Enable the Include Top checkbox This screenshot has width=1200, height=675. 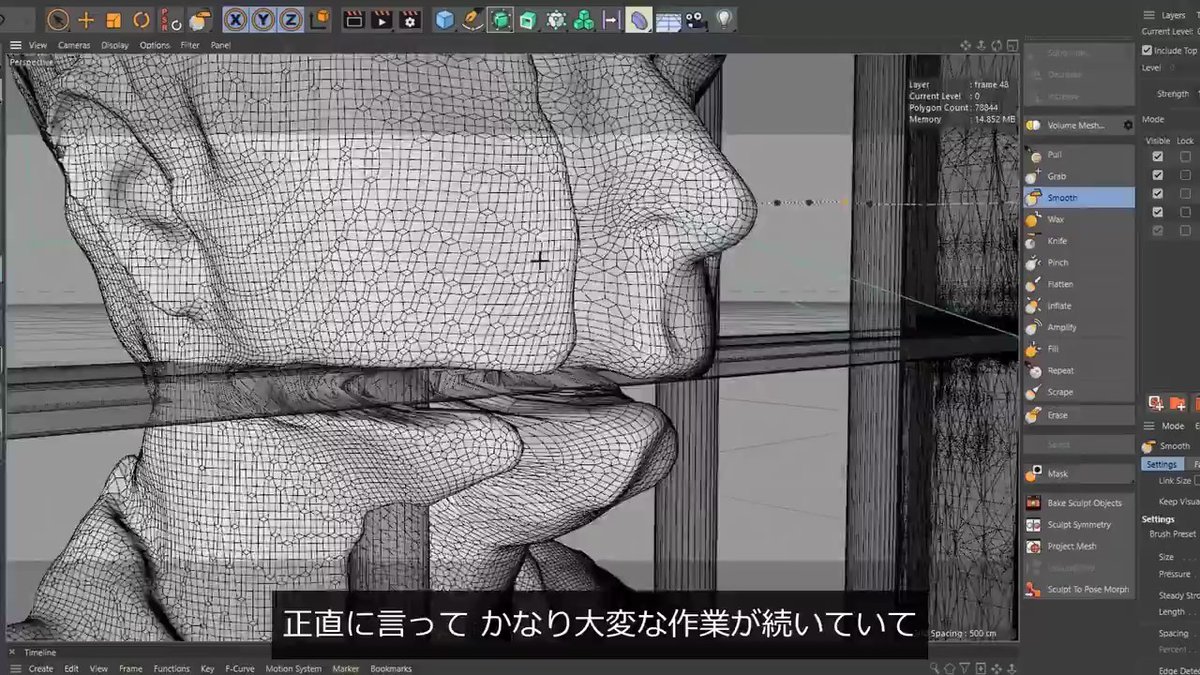(x=1147, y=50)
